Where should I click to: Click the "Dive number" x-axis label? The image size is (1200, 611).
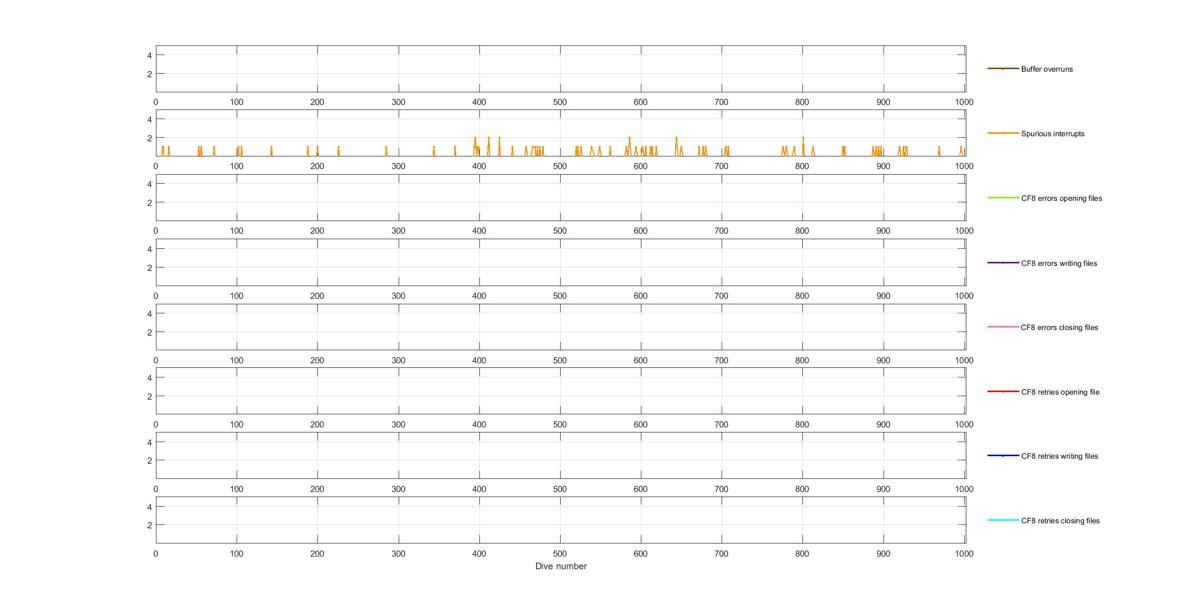pyautogui.click(x=561, y=566)
